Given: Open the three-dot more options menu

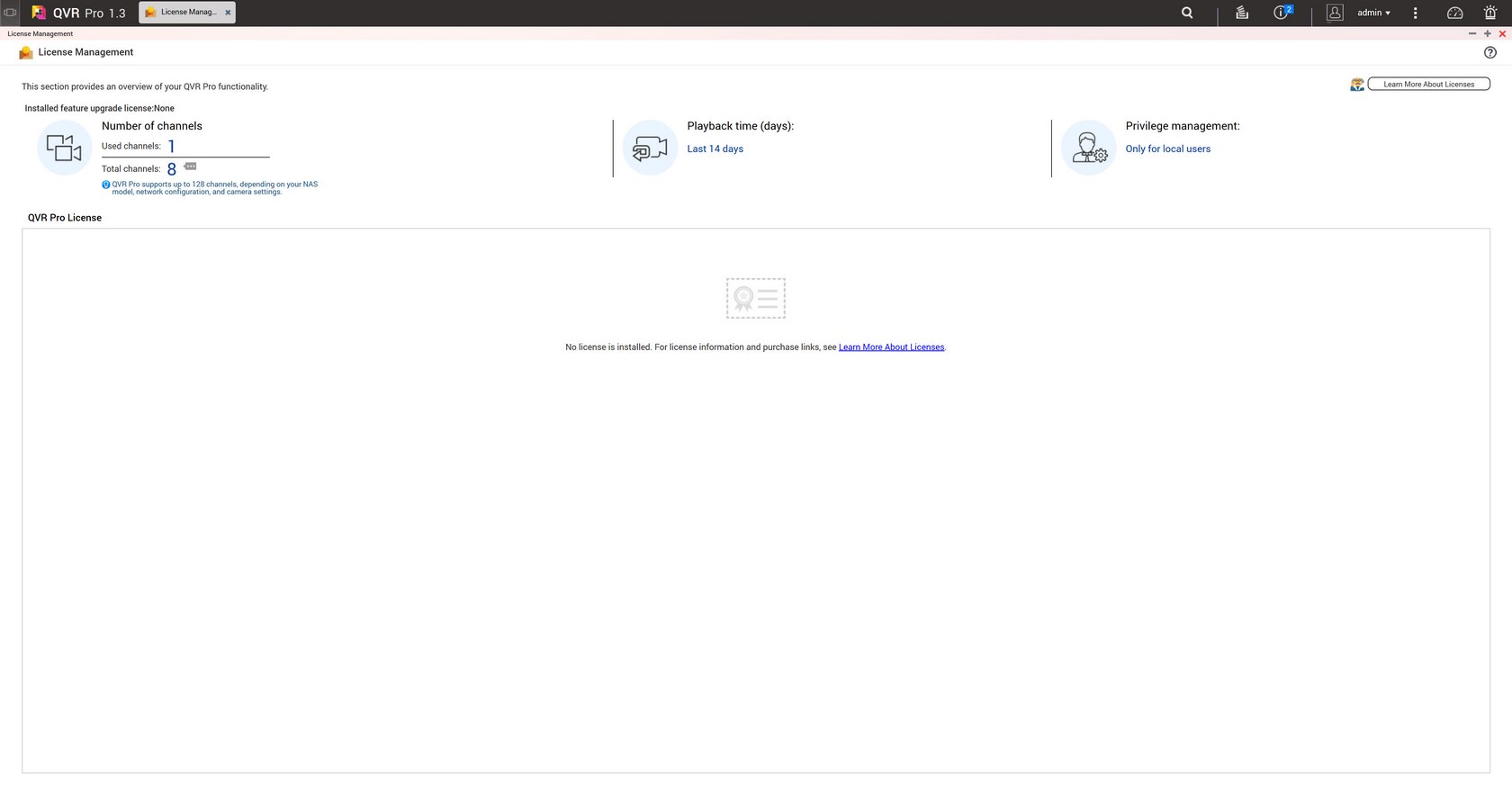Looking at the screenshot, I should click(1416, 13).
